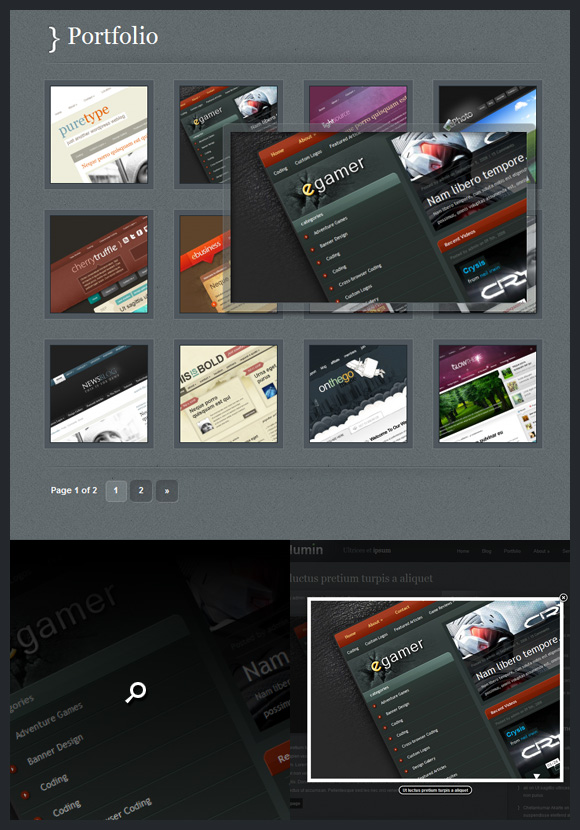
Task: Open Home in the lumin navigation
Action: coord(463,551)
